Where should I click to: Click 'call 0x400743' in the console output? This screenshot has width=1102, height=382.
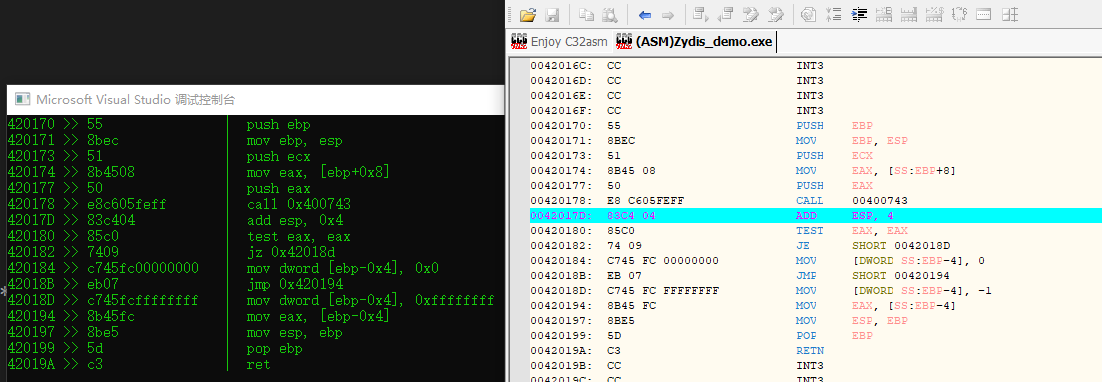299,204
